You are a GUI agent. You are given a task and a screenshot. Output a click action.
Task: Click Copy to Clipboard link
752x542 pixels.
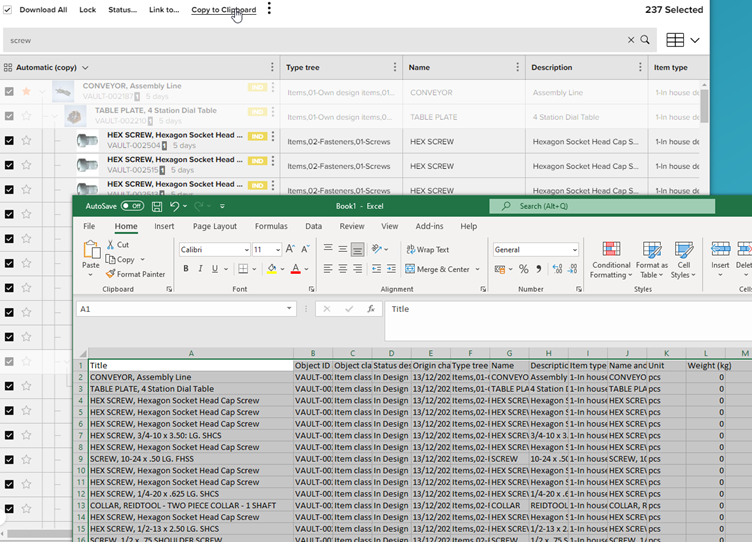(223, 10)
